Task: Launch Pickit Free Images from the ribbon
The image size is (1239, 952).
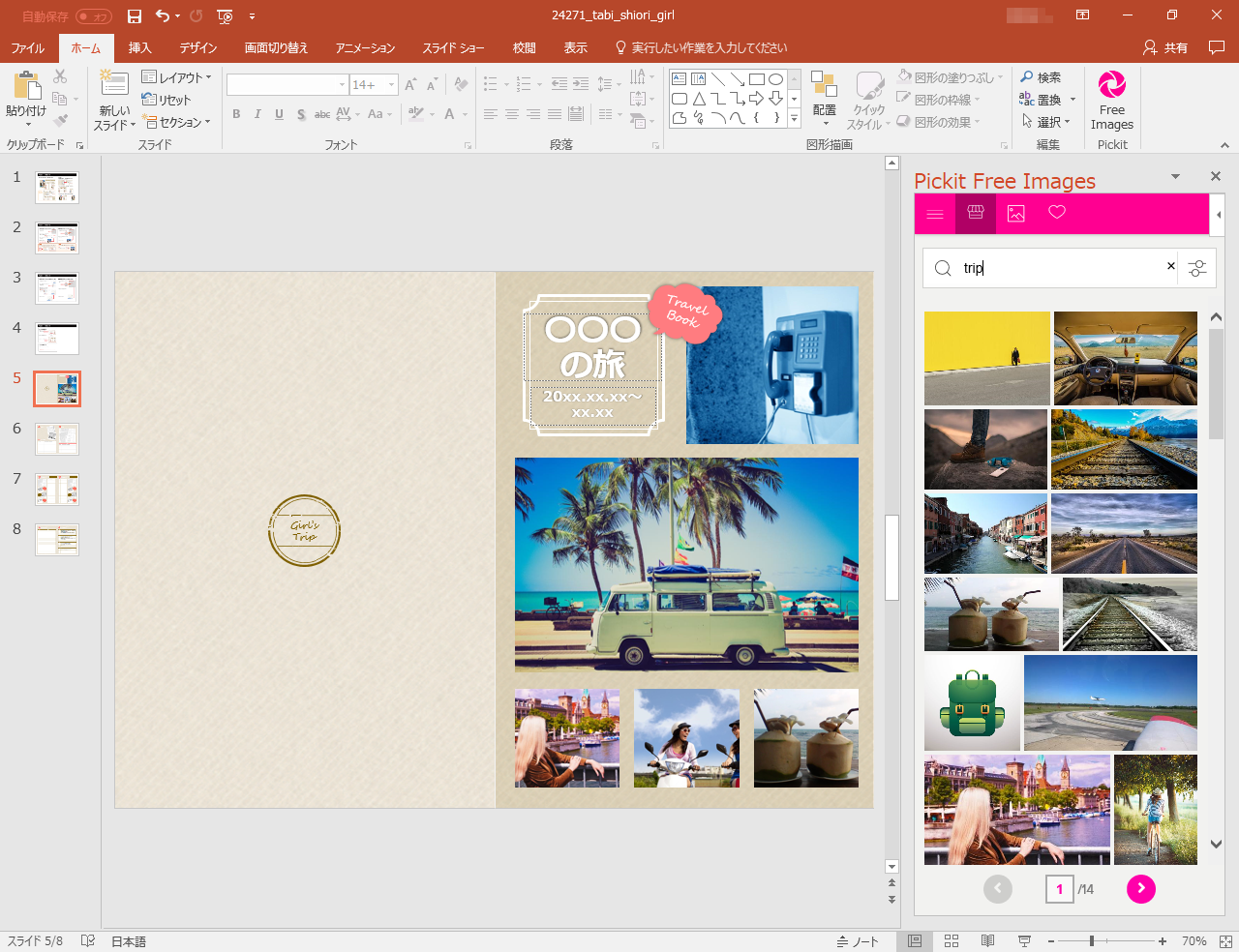Action: click(1111, 100)
